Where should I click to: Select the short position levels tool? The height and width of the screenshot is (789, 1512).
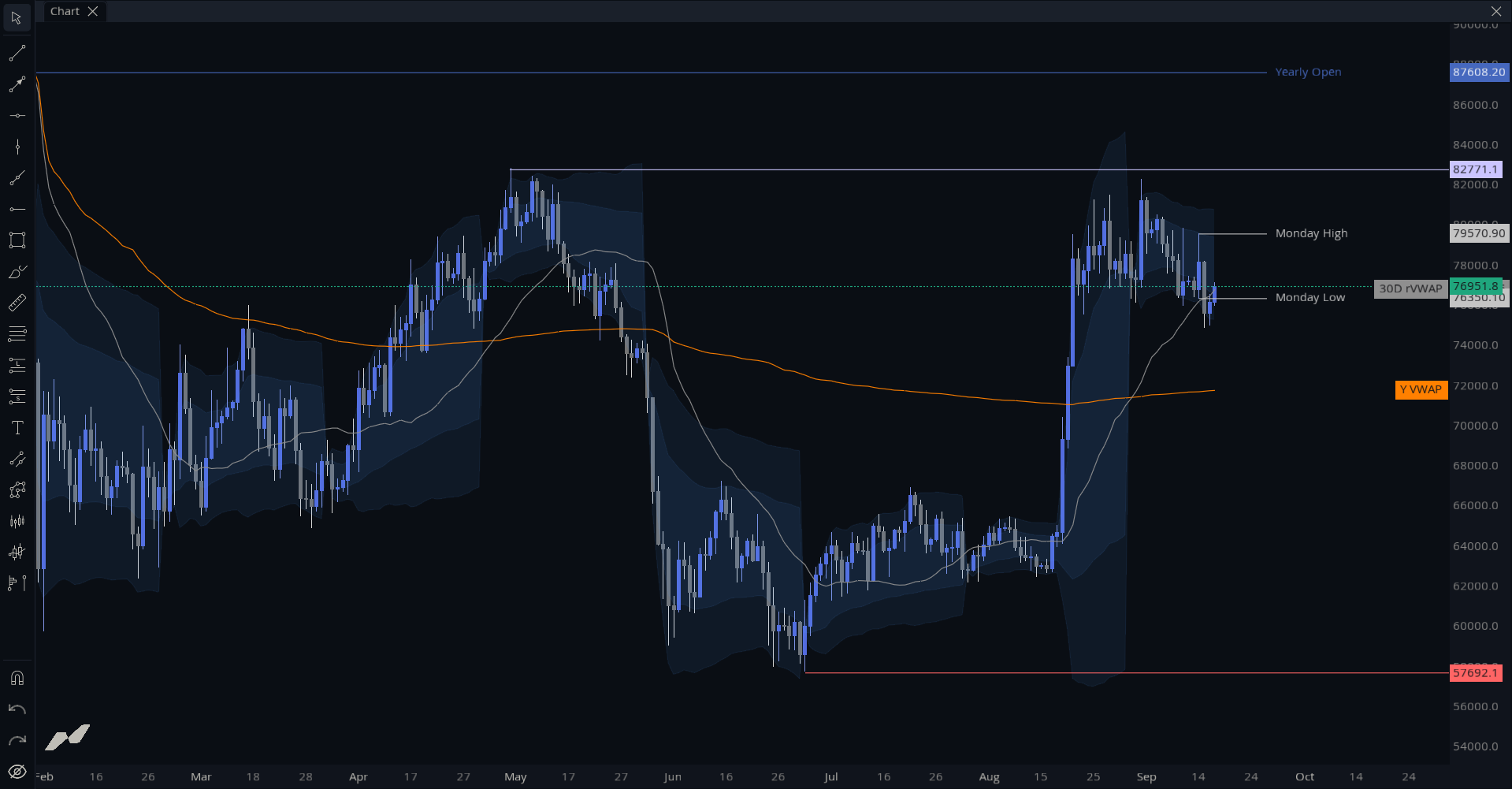coord(17,396)
